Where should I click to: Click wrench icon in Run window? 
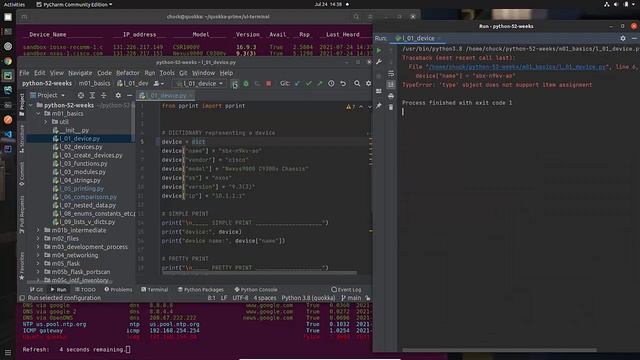[379, 62]
